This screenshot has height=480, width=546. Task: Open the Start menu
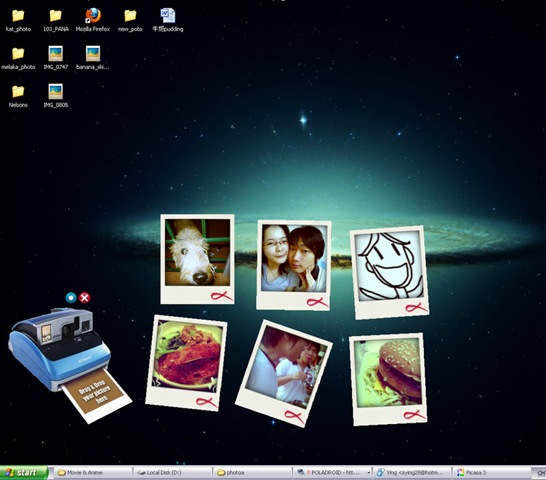coord(23,473)
